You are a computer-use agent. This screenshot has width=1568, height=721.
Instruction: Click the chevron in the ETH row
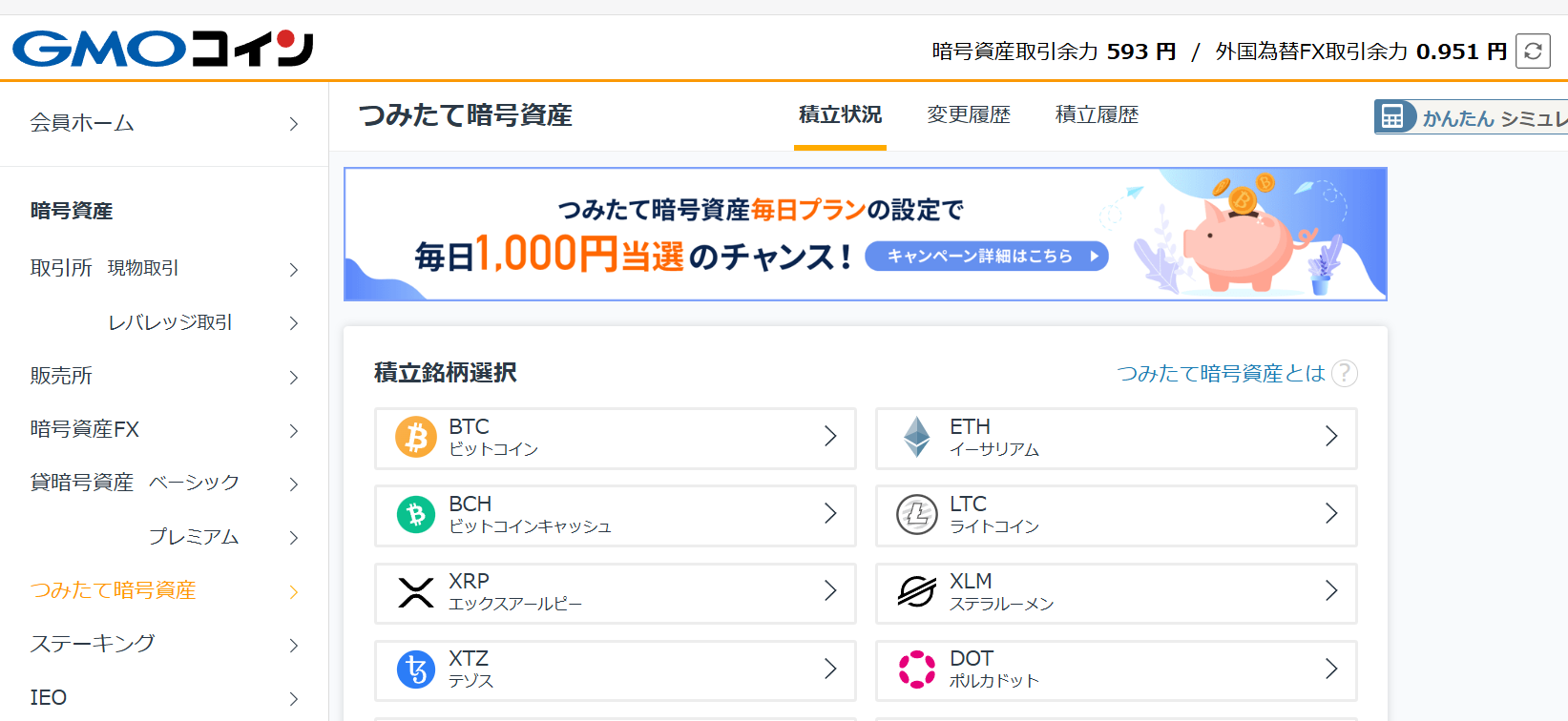[1331, 436]
